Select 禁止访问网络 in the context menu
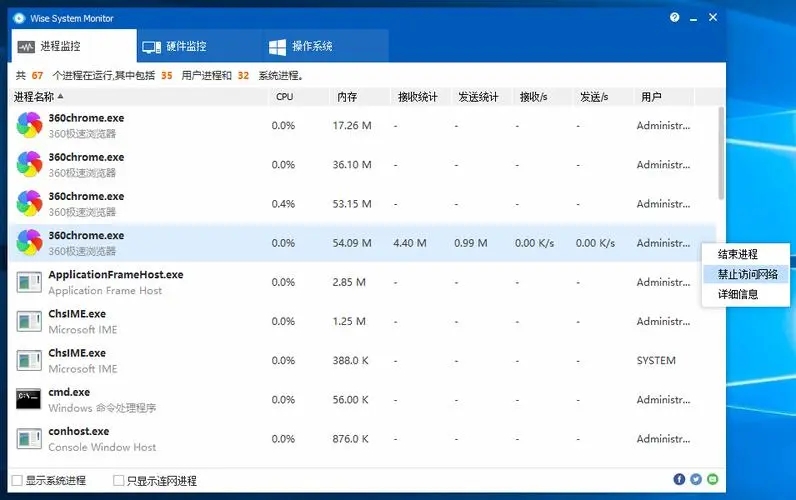 (746, 274)
